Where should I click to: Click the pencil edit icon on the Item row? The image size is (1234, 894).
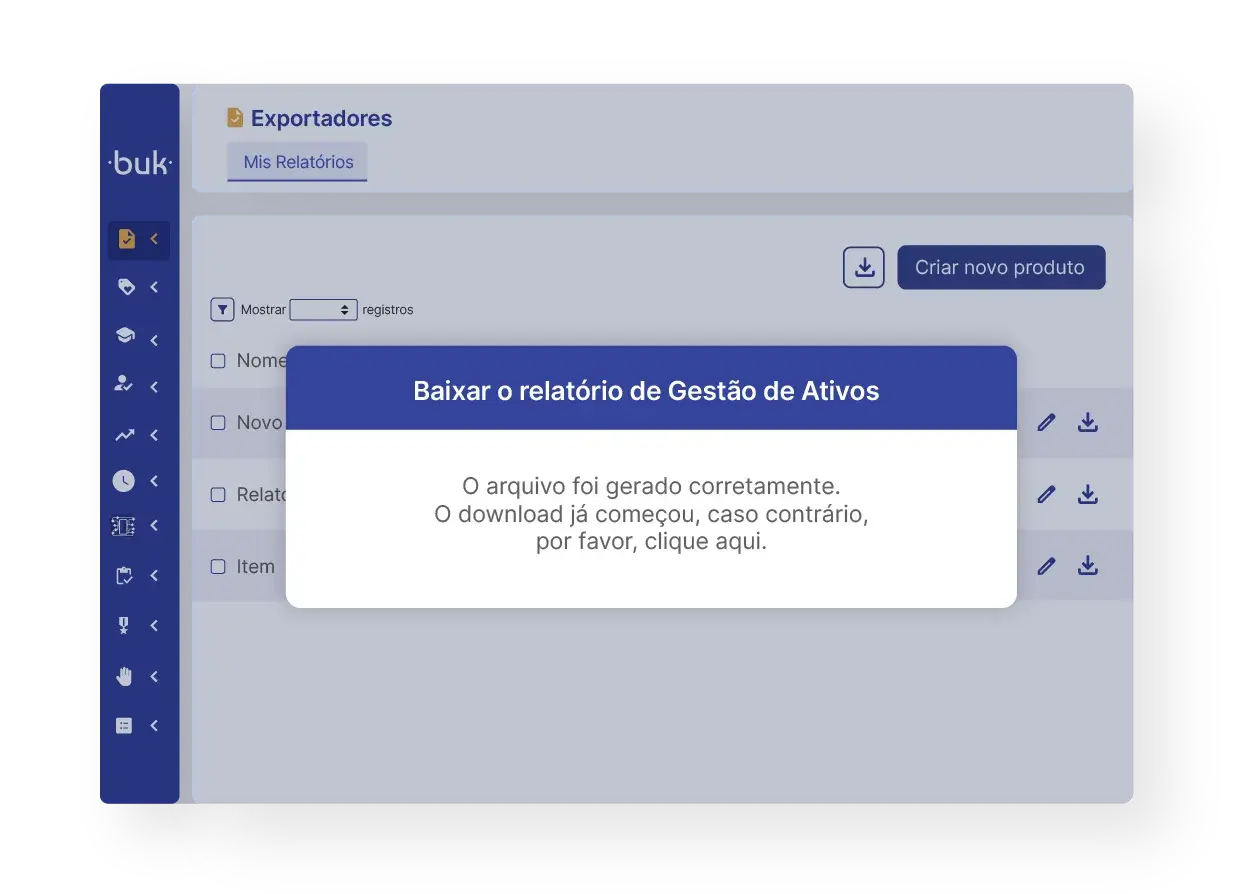point(1046,566)
